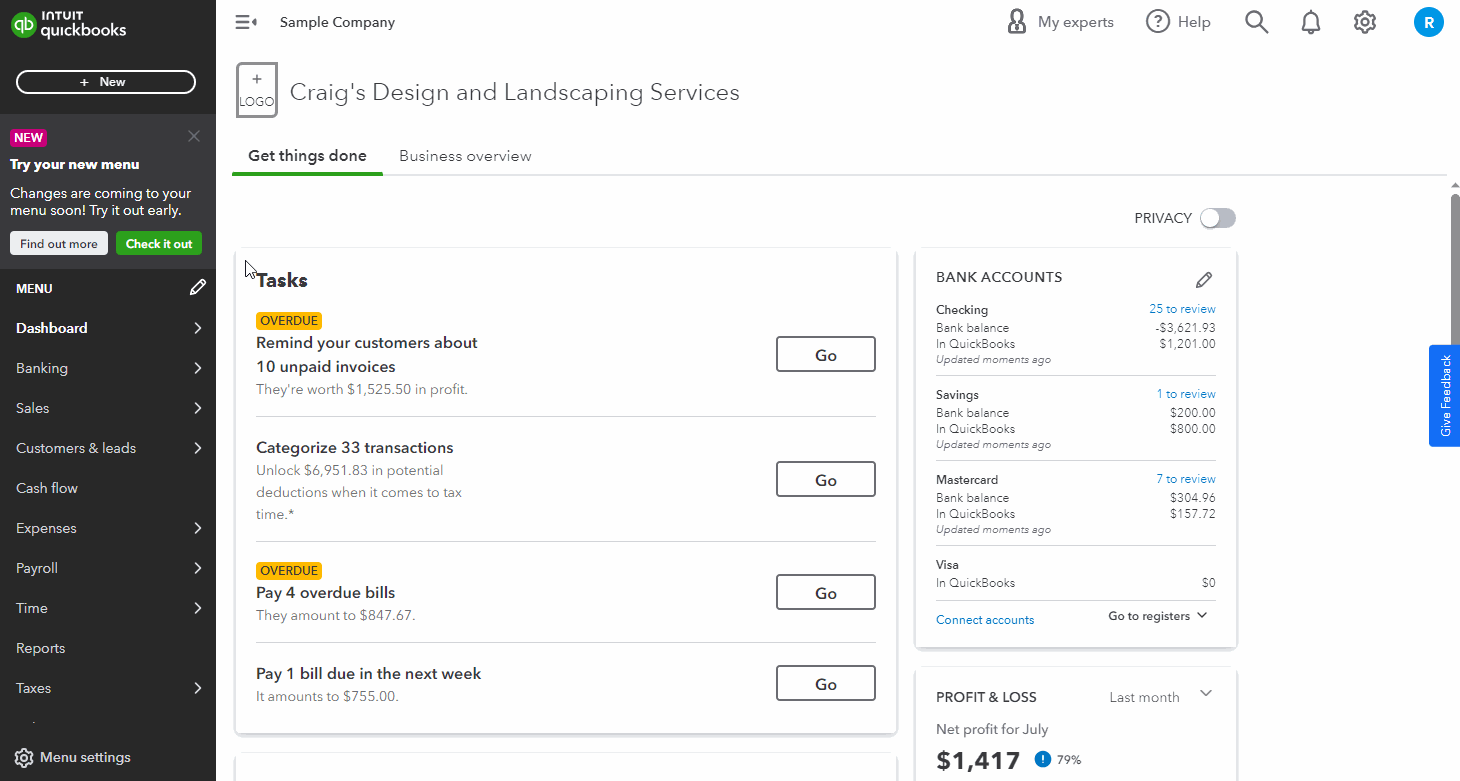Open the My experts person icon

tap(1017, 22)
